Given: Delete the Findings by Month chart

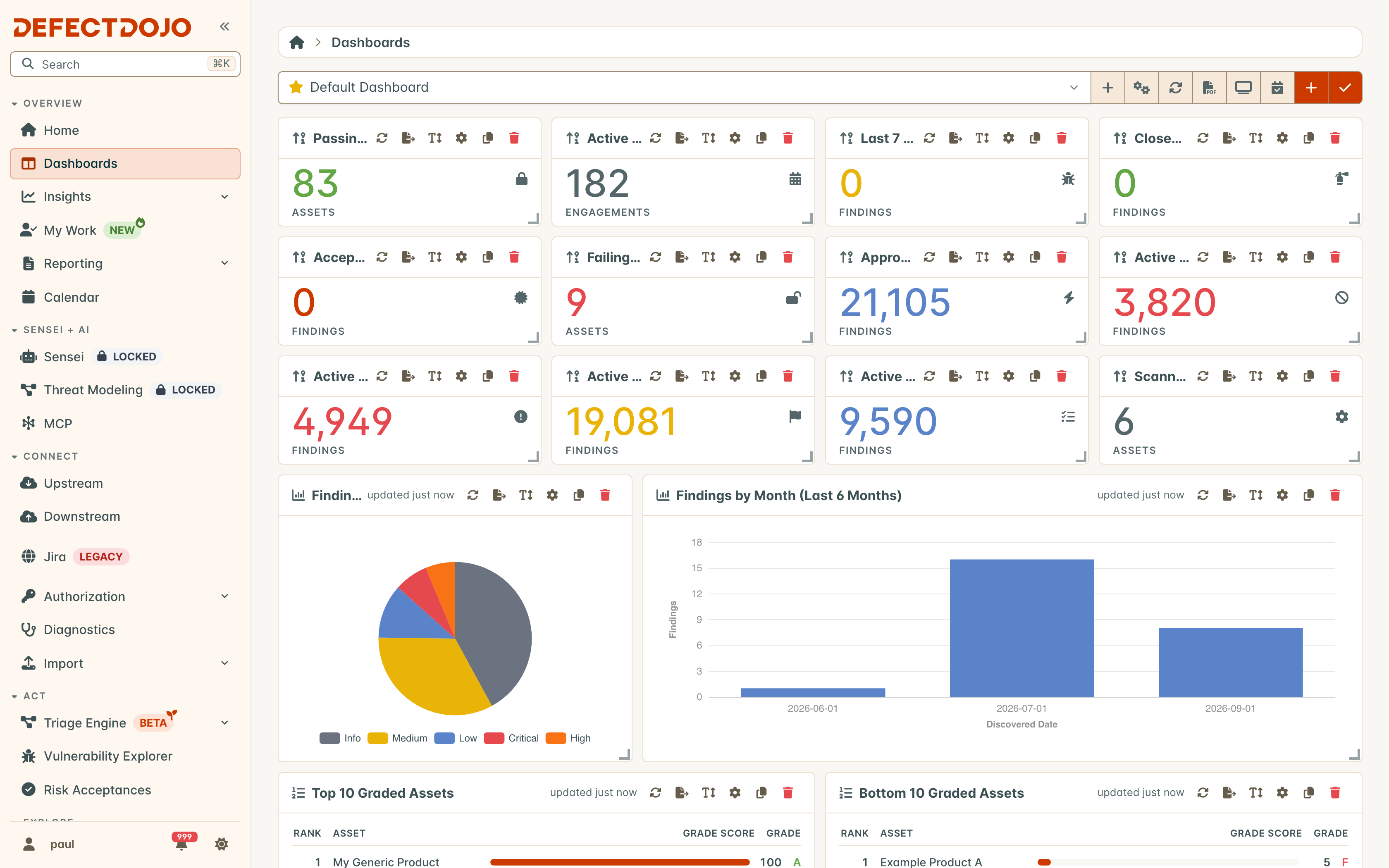Looking at the screenshot, I should pyautogui.click(x=1335, y=495).
